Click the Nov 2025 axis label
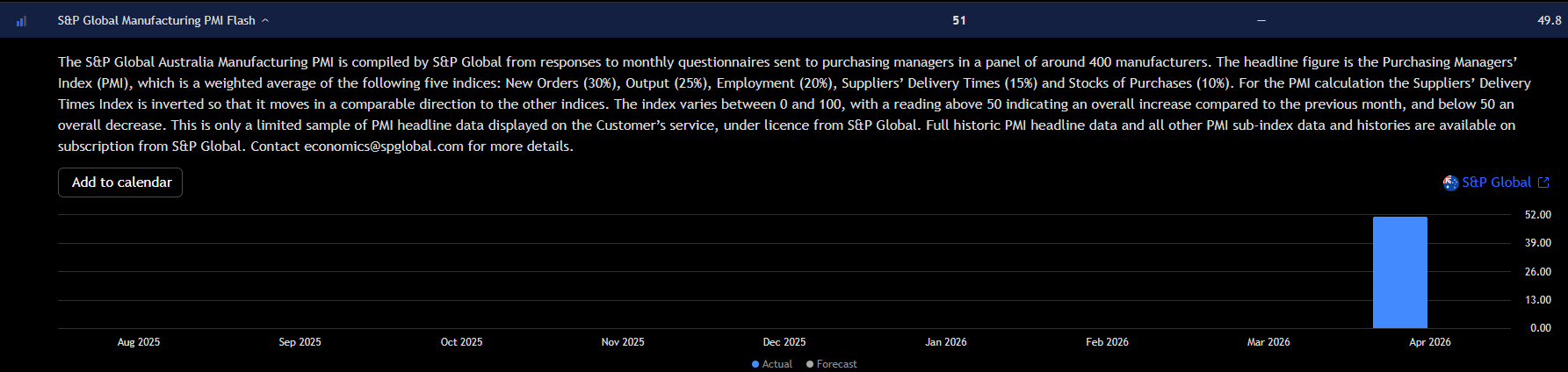 pos(623,342)
